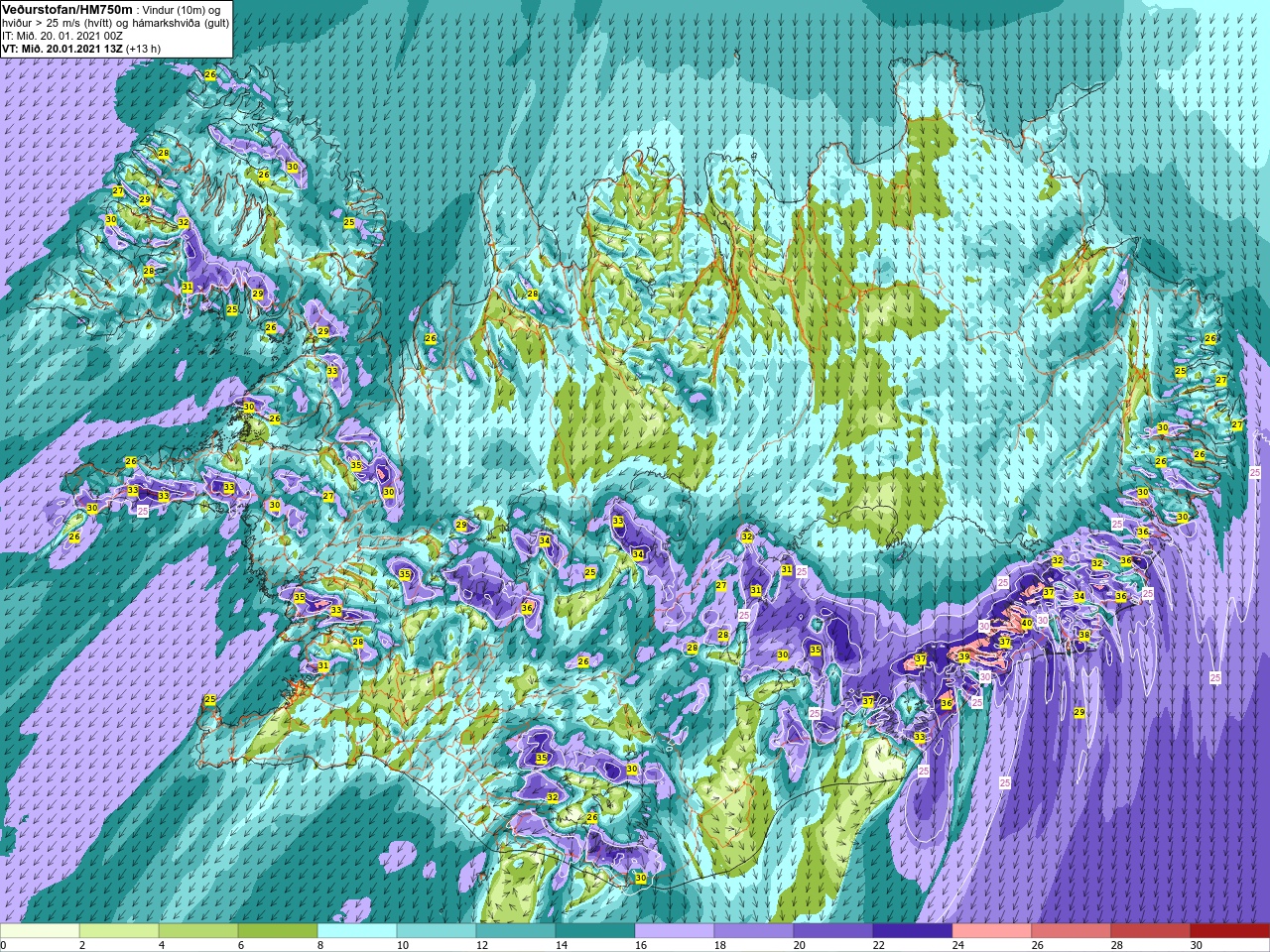Click the 24–26 m/s light pink legend swatch

coord(992,930)
